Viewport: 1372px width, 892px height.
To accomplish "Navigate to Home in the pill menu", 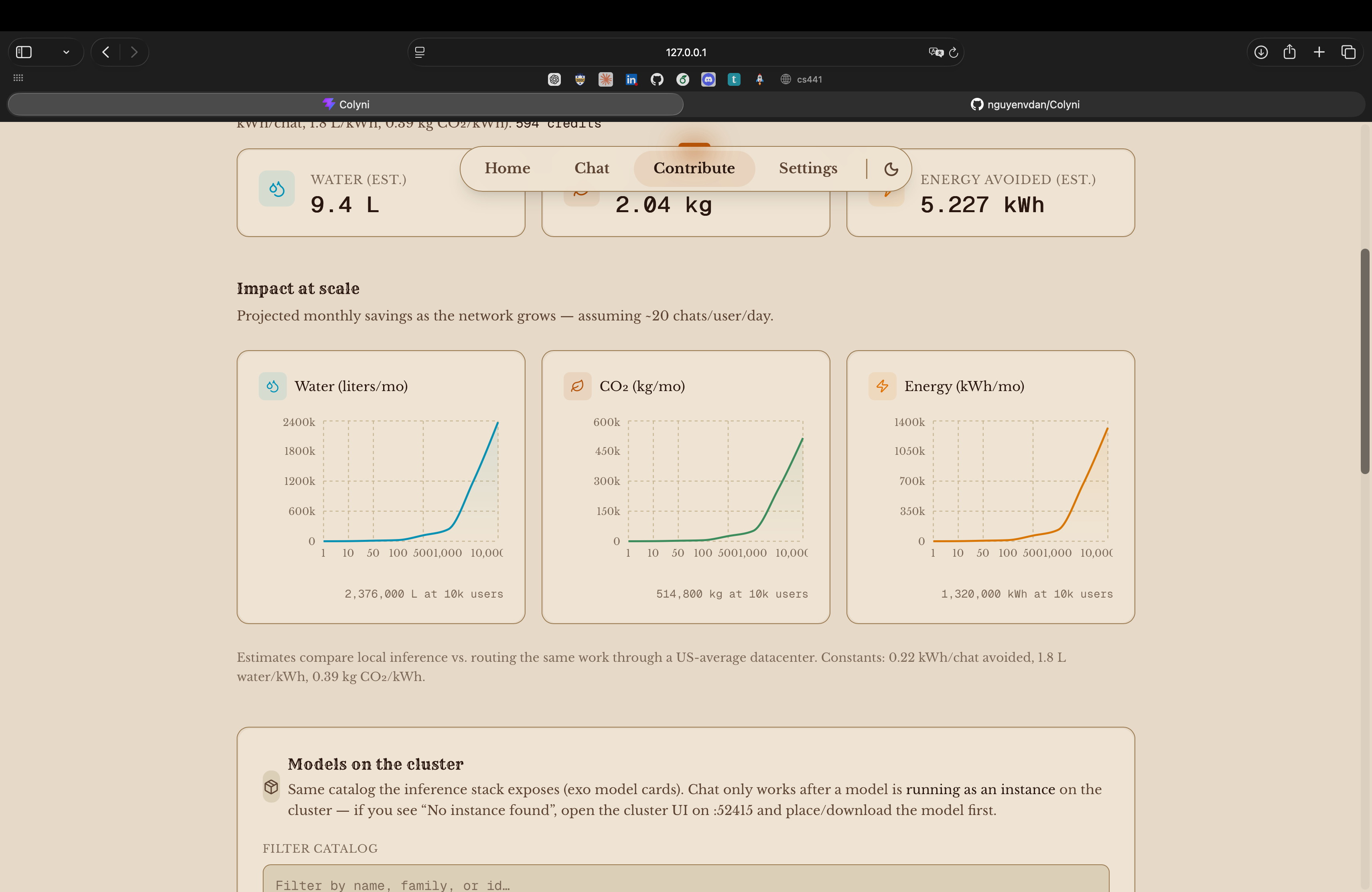I will 507,168.
